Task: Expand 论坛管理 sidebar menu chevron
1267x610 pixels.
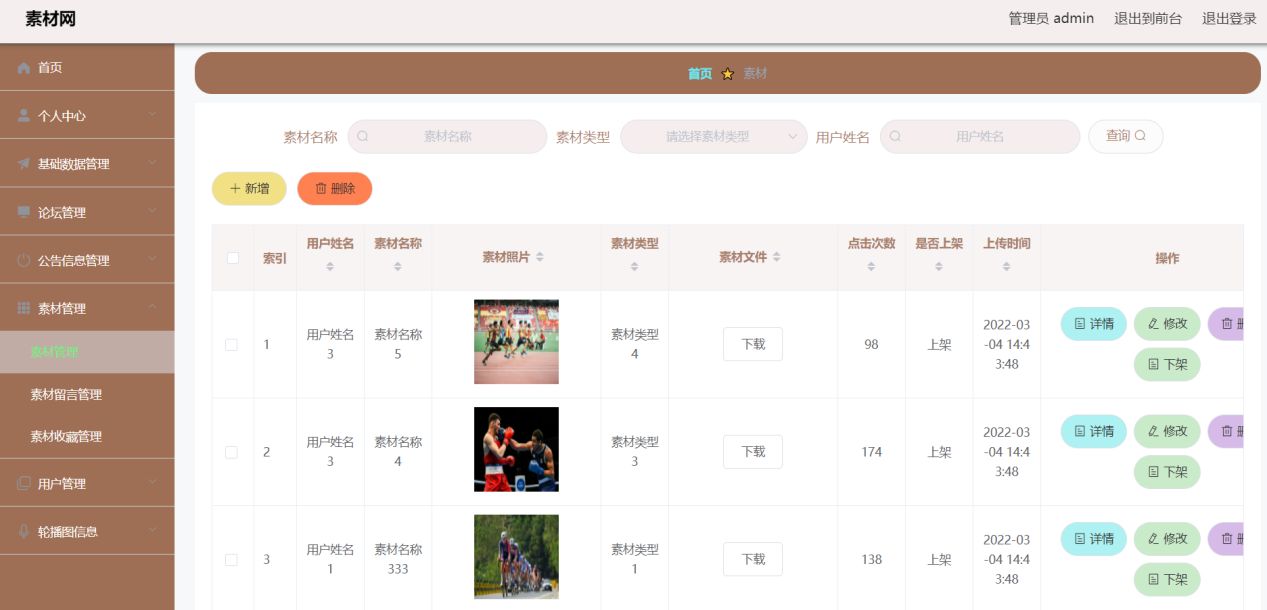Action: pos(153,211)
